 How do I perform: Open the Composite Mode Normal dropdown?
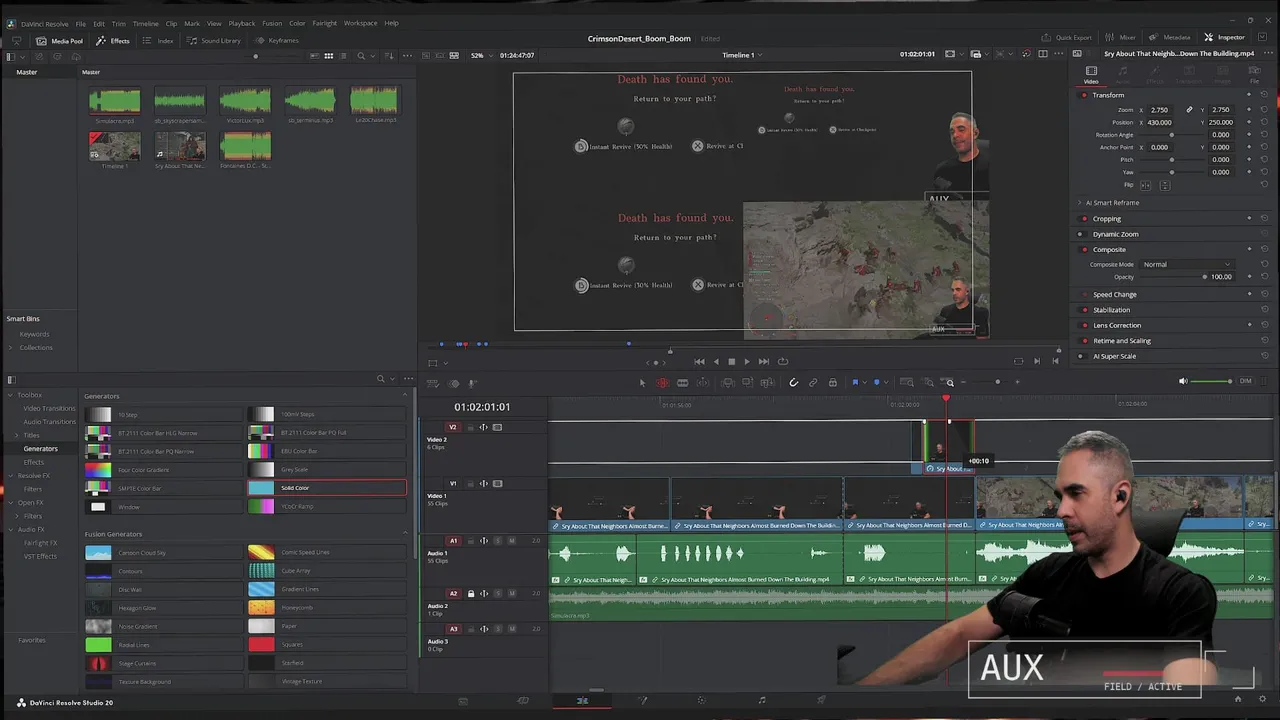(1187, 264)
